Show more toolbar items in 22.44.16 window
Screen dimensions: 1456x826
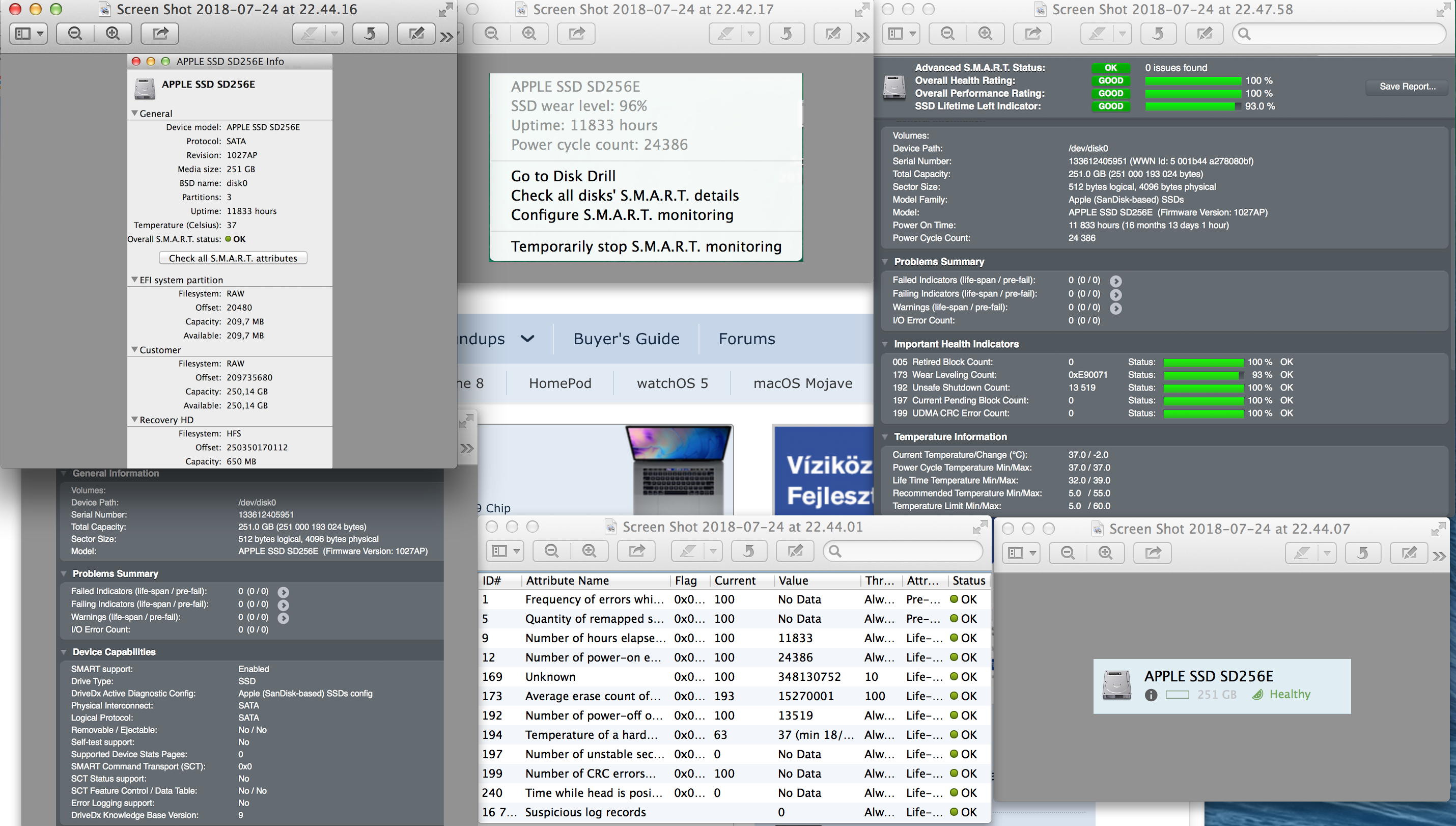tap(447, 37)
